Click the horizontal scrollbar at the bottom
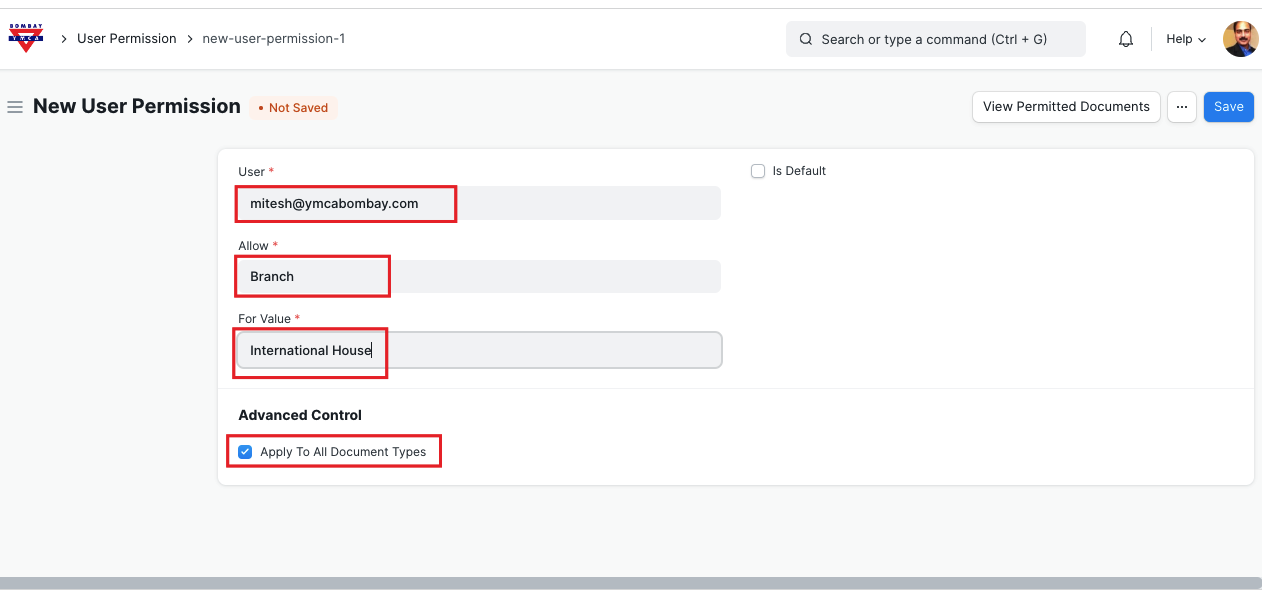The image size is (1262, 591). coord(630,583)
